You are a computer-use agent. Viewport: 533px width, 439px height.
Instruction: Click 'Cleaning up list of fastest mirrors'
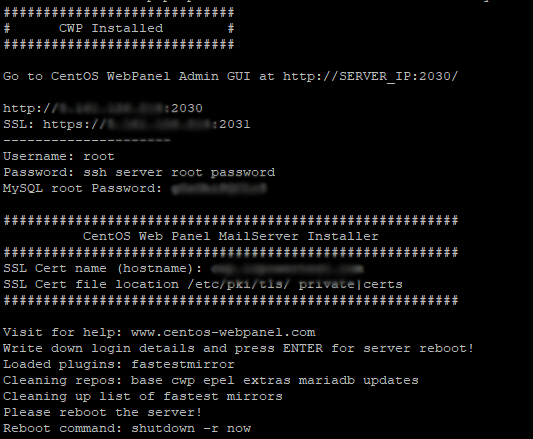point(143,396)
